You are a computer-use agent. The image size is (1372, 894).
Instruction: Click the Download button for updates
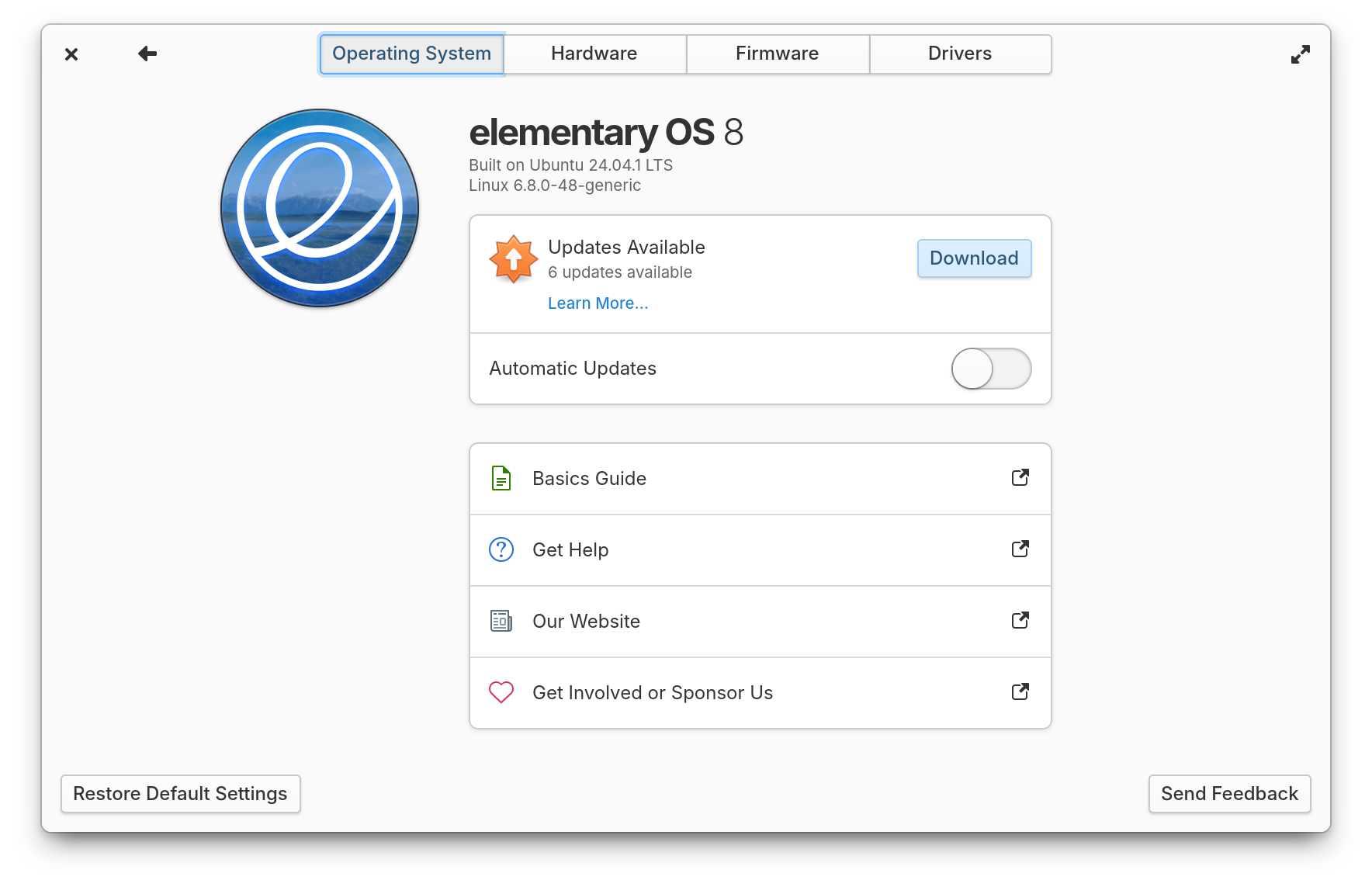[x=974, y=258]
